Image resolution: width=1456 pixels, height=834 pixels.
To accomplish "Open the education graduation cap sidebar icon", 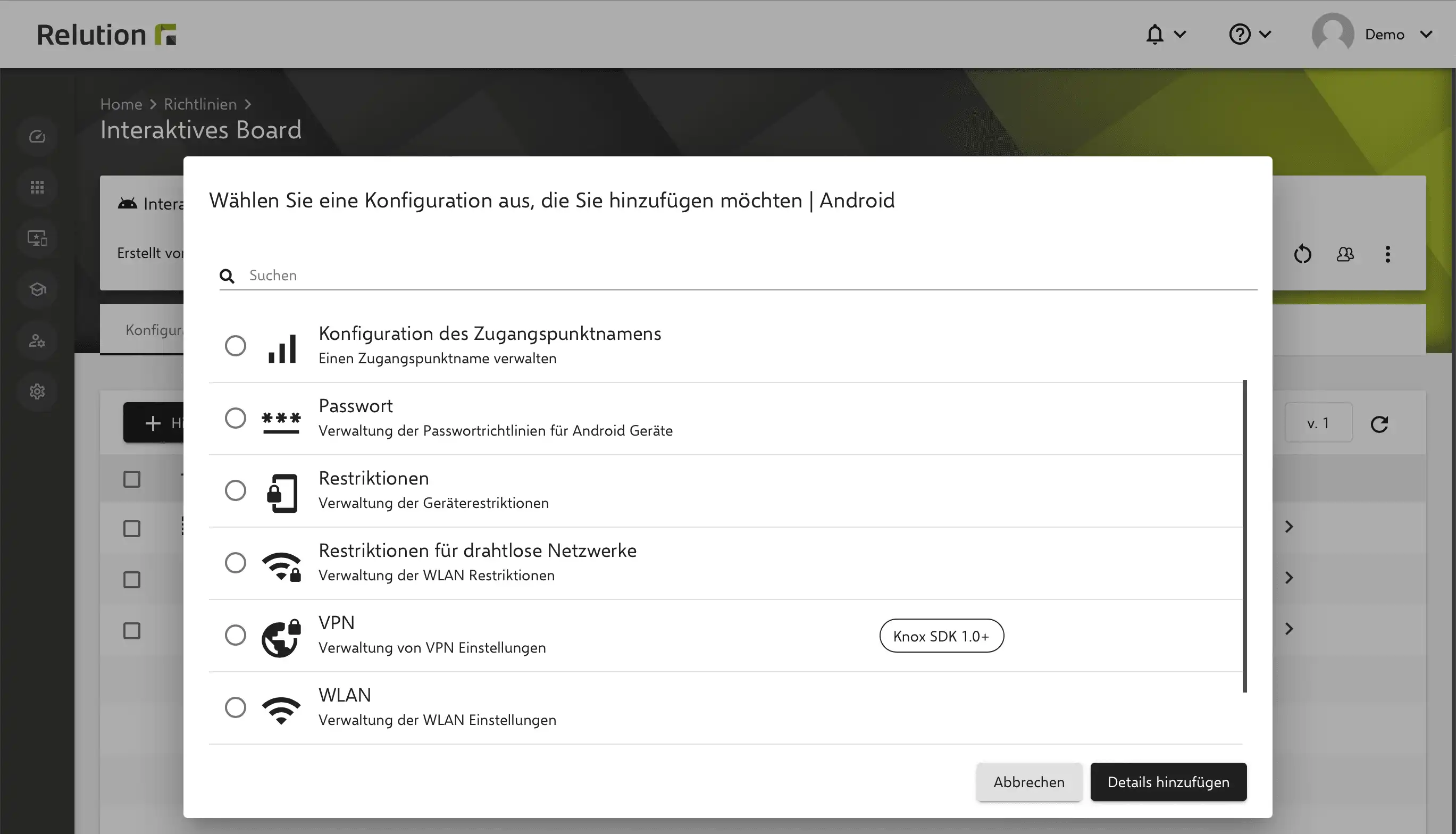I will pyautogui.click(x=37, y=289).
